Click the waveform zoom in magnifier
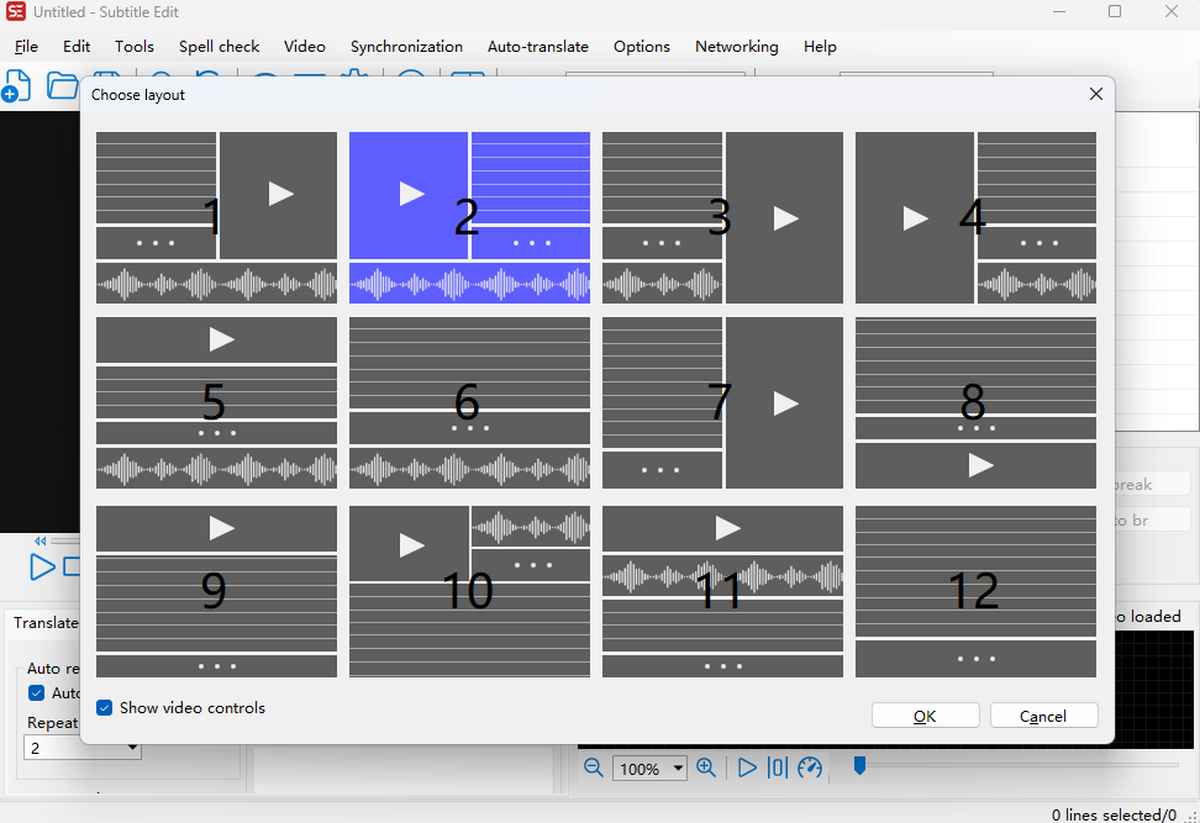 (x=706, y=768)
